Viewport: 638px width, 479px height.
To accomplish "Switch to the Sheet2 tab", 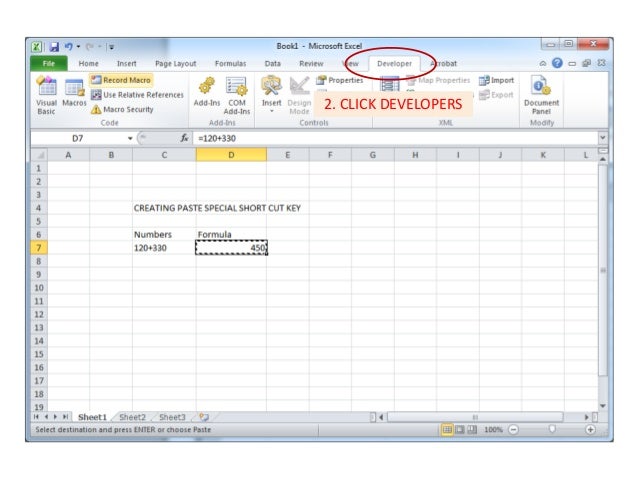I will 132,417.
